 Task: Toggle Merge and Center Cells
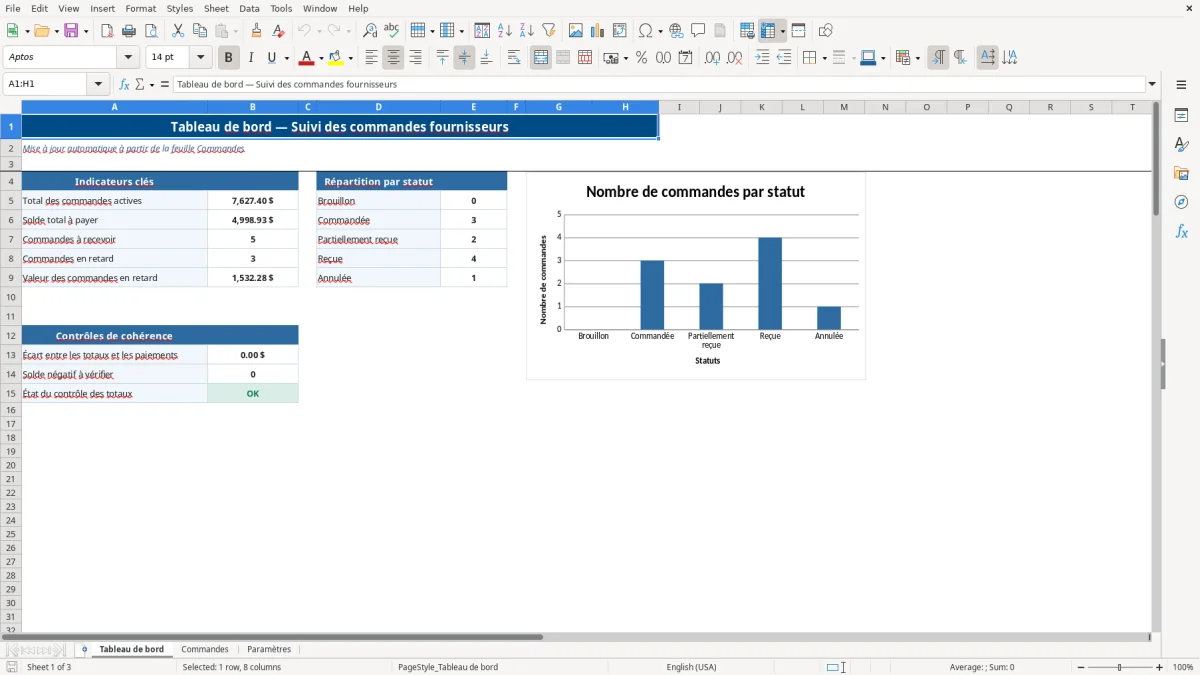point(541,58)
